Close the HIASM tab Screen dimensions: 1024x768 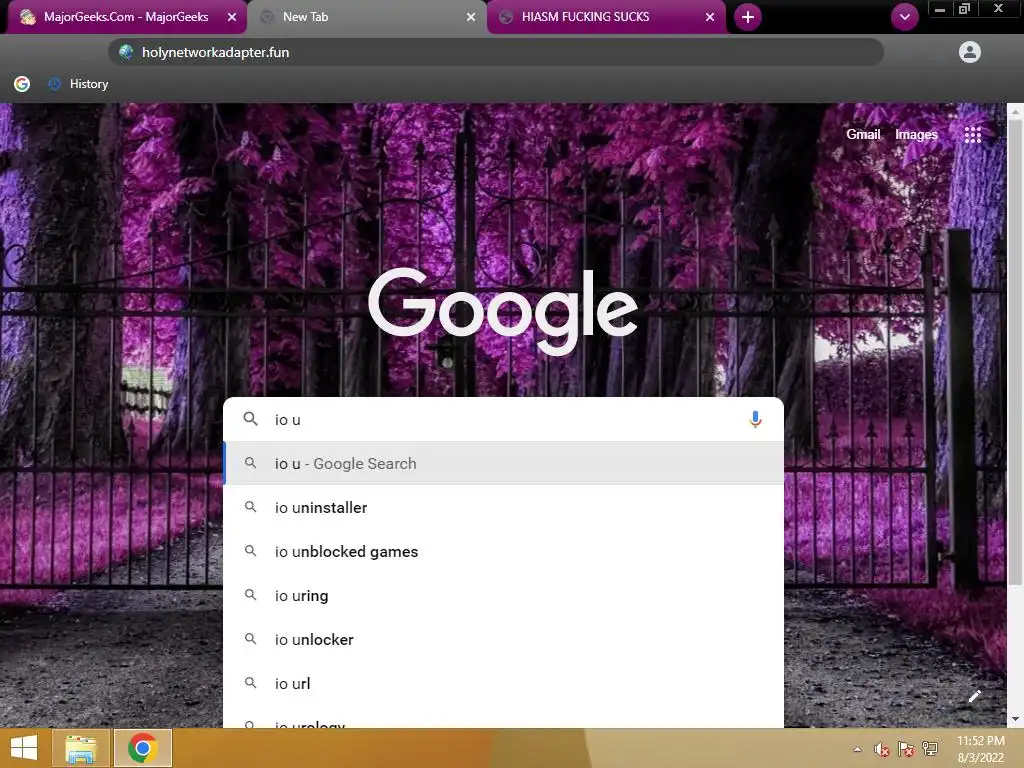pos(710,18)
